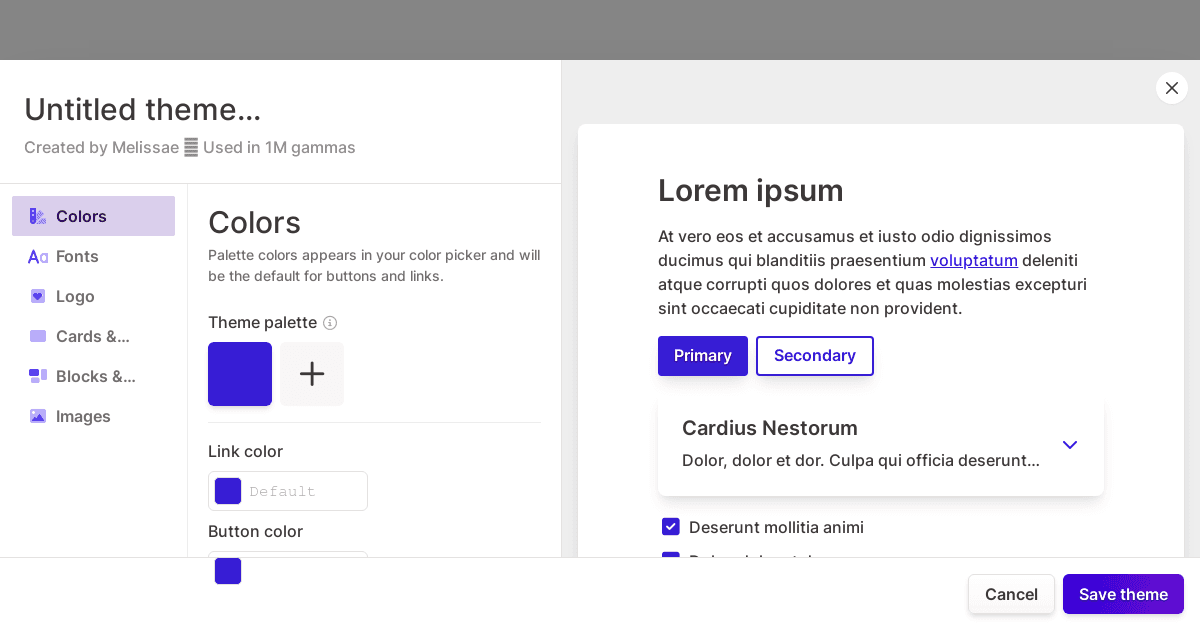
Task: Close the theme editor dialog
Action: 1172,88
